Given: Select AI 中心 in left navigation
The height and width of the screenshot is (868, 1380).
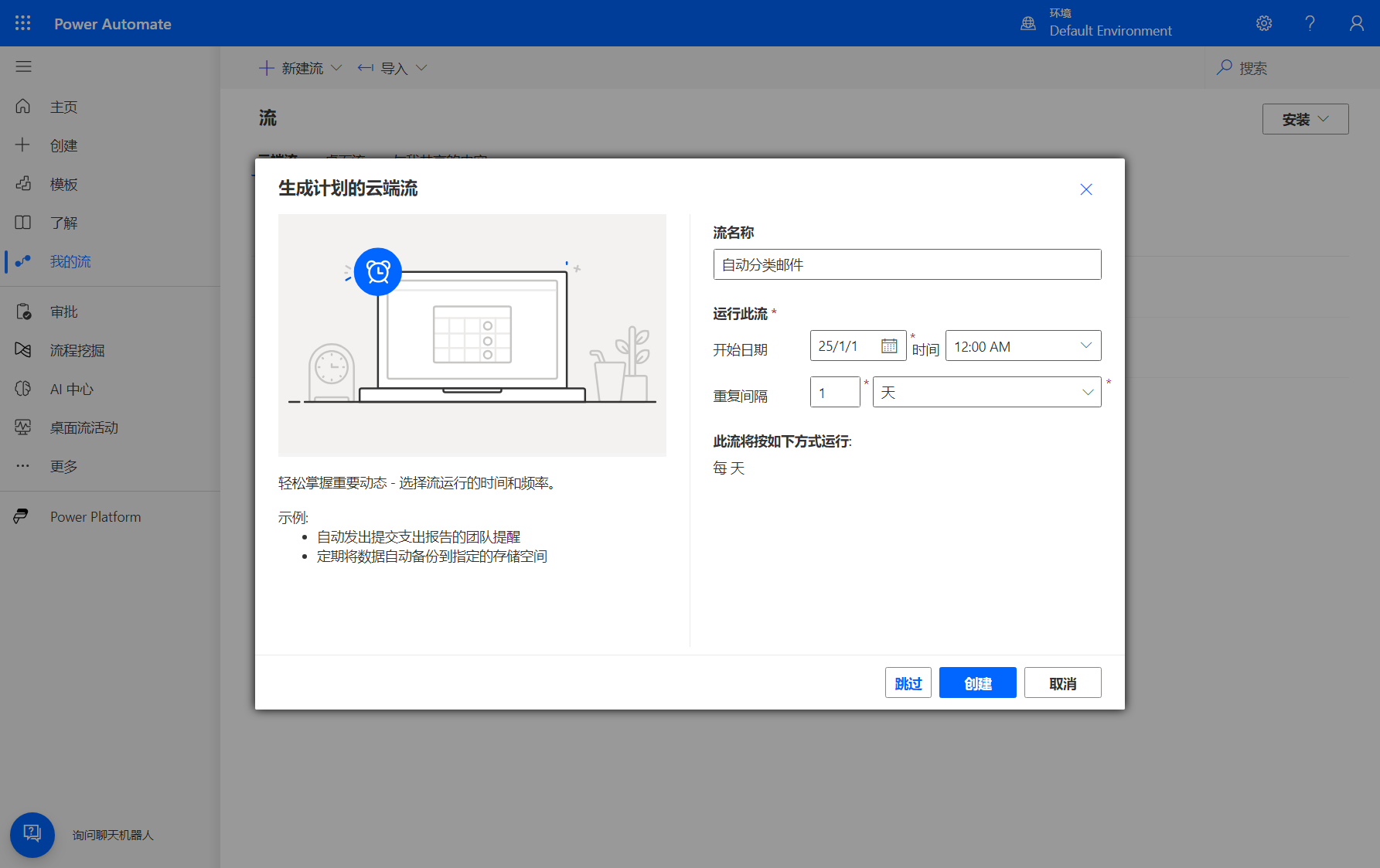Looking at the screenshot, I should coord(71,389).
